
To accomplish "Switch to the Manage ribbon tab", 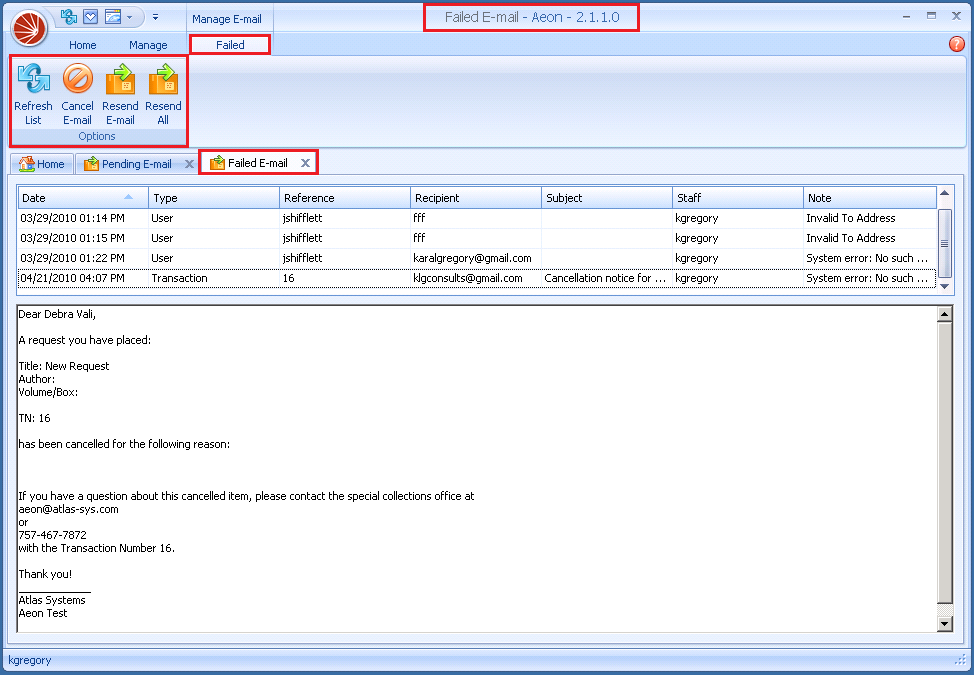I will (x=148, y=45).
